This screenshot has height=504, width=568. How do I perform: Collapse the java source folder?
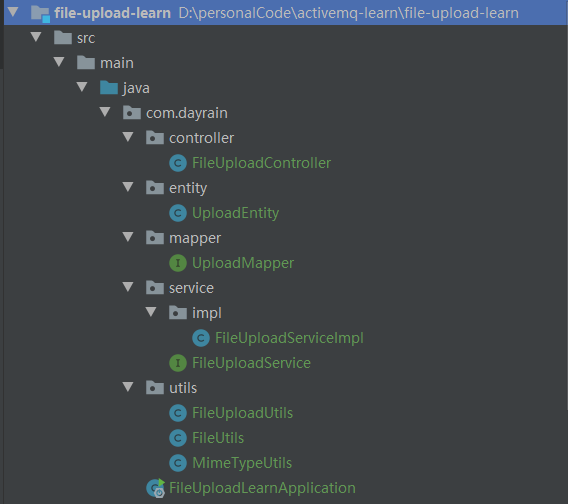click(82, 87)
